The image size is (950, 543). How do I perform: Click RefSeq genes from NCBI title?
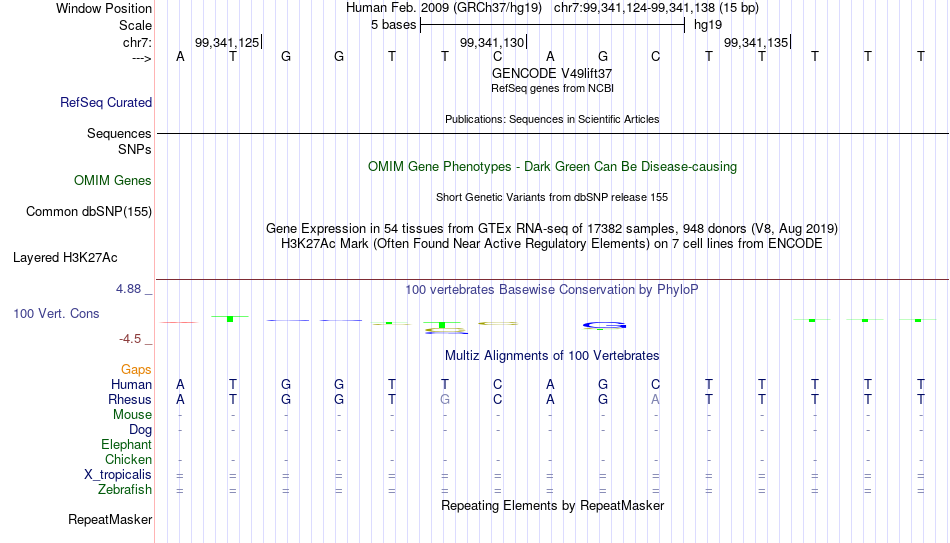click(x=552, y=88)
